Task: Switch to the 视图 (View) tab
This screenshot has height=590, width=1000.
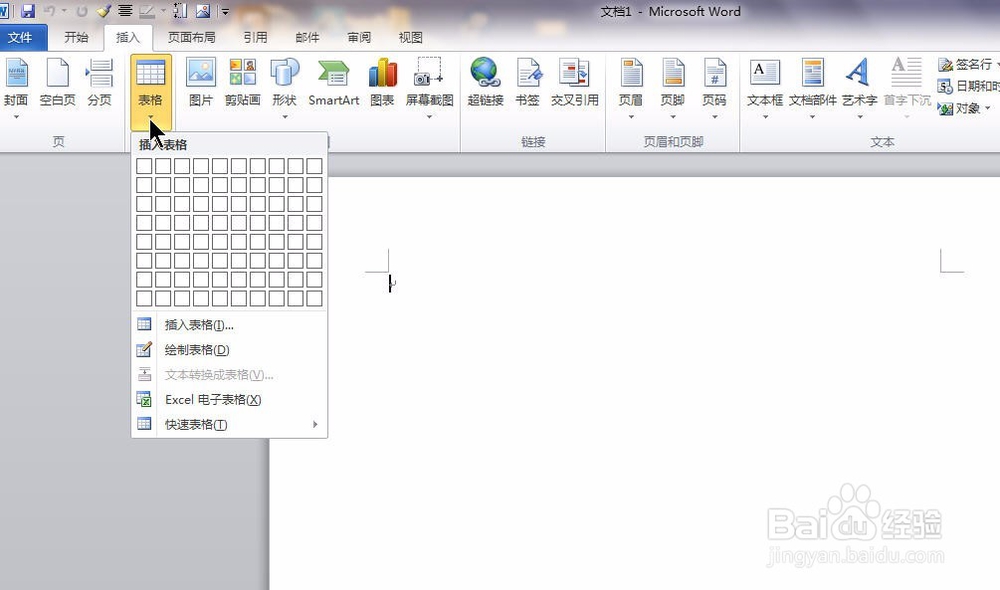Action: pos(411,38)
